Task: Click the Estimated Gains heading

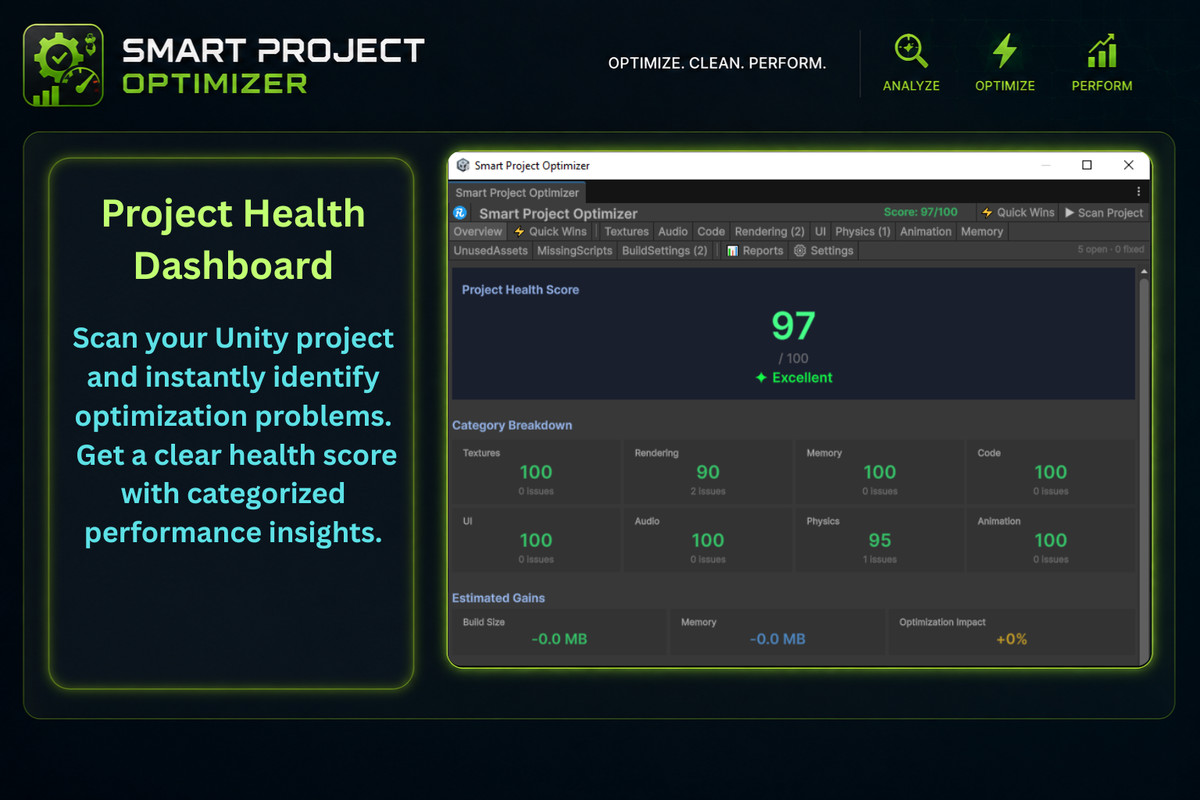Action: [x=498, y=598]
